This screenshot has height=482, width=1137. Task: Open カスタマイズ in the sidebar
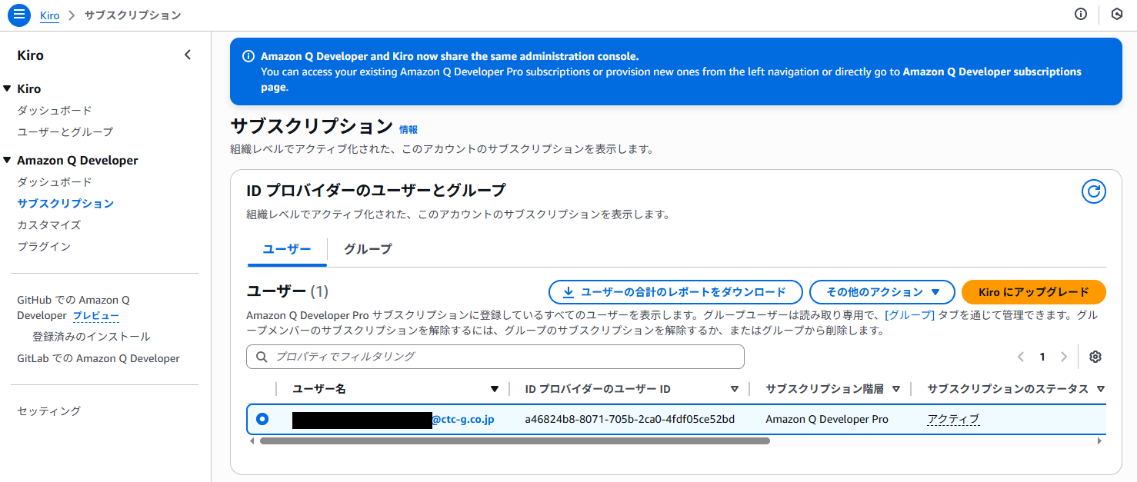pyautogui.click(x=49, y=225)
